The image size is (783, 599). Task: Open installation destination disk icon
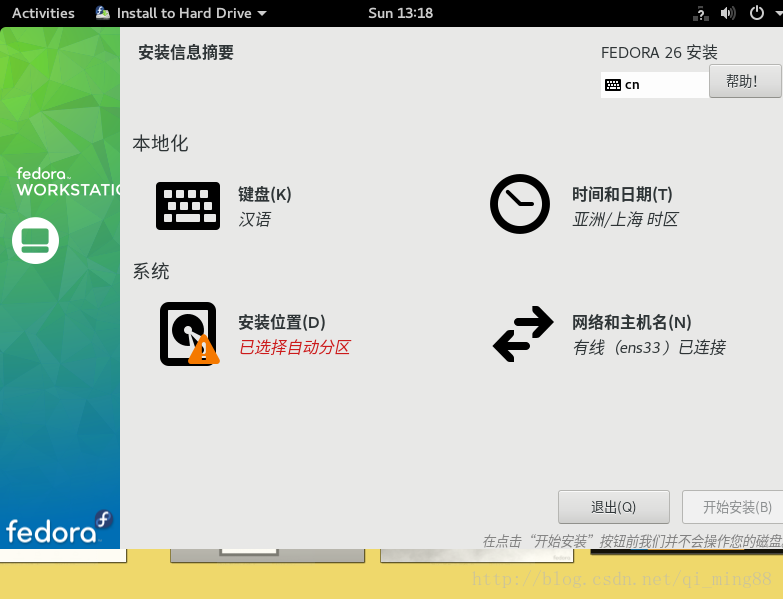[x=189, y=334]
